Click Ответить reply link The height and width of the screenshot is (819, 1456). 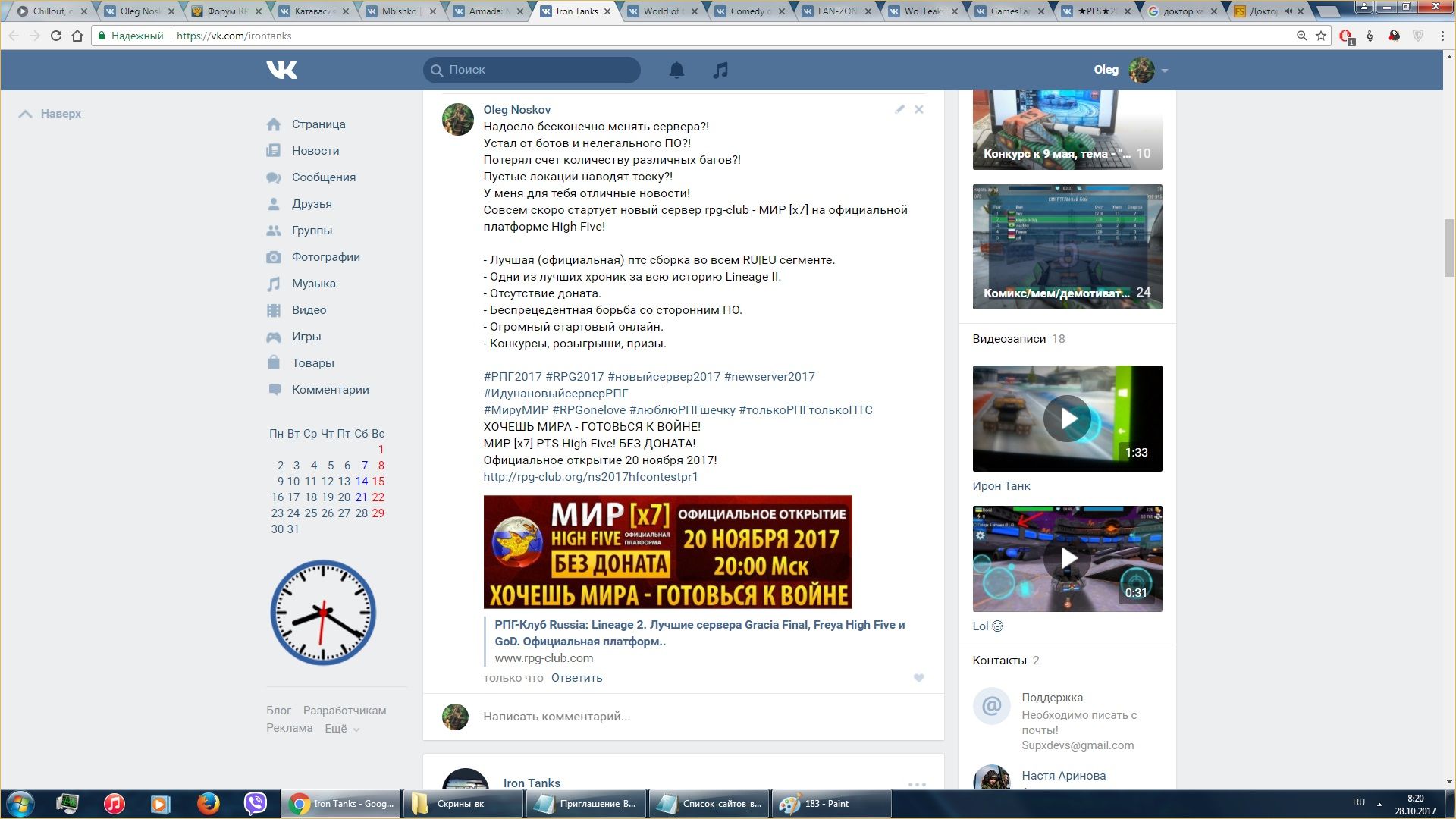pos(576,678)
